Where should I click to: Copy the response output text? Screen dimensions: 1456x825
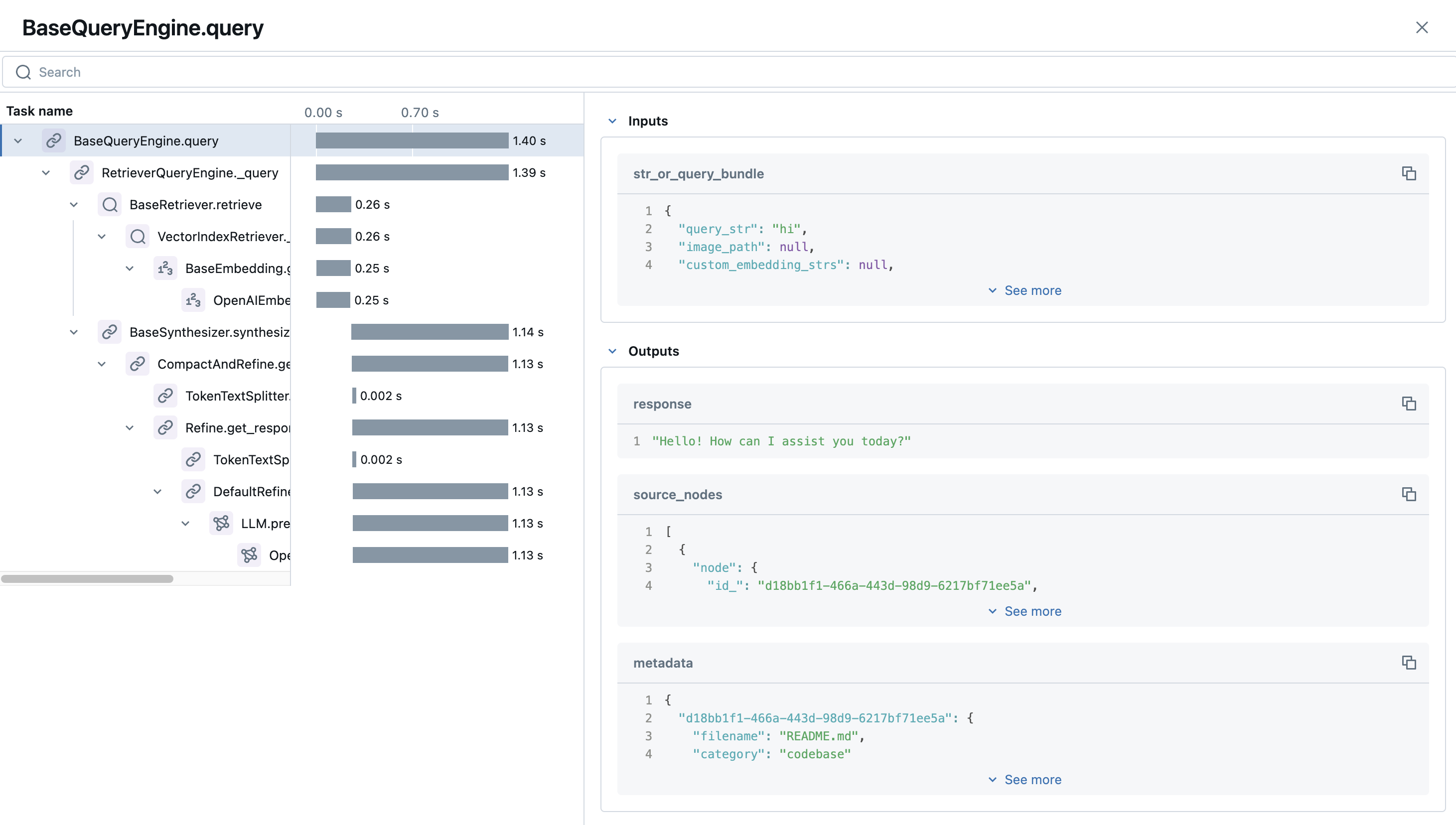(x=1410, y=404)
